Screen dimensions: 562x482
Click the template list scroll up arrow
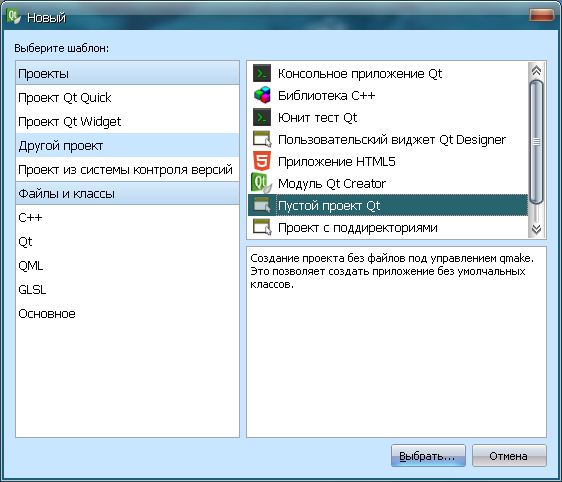click(x=536, y=71)
